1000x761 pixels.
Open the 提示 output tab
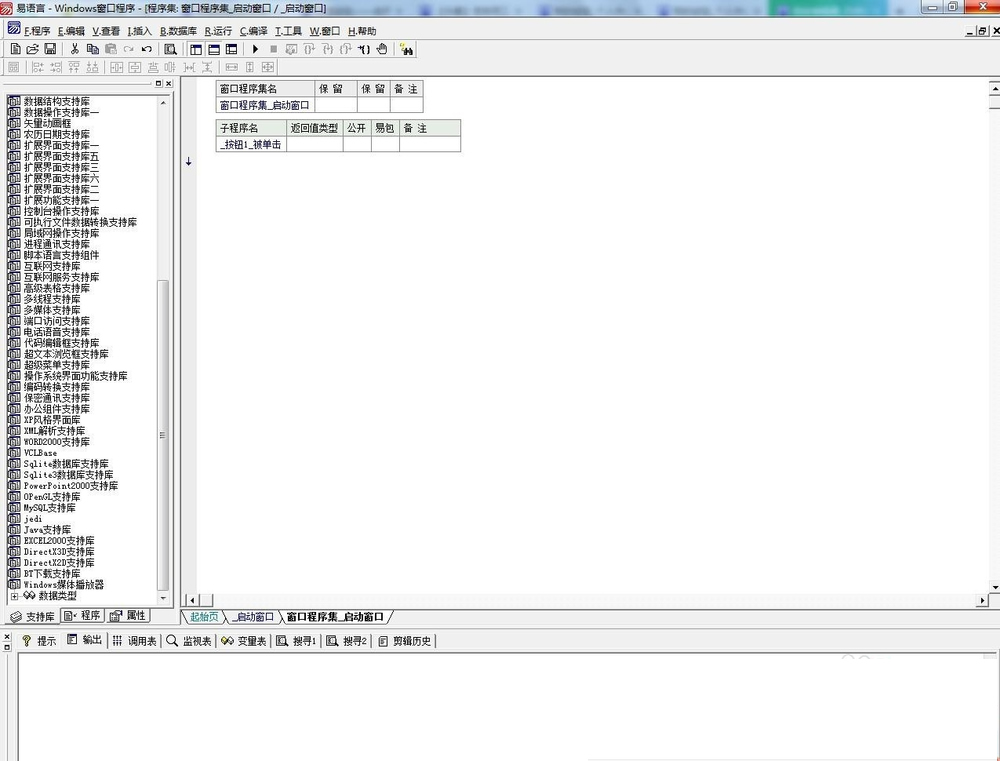pos(39,641)
